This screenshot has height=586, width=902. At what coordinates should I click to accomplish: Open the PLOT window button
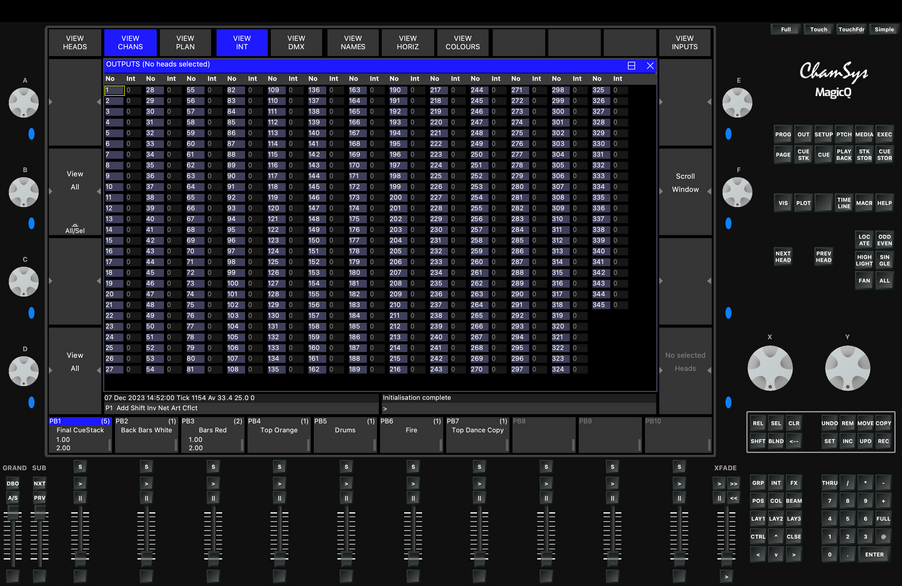803,203
